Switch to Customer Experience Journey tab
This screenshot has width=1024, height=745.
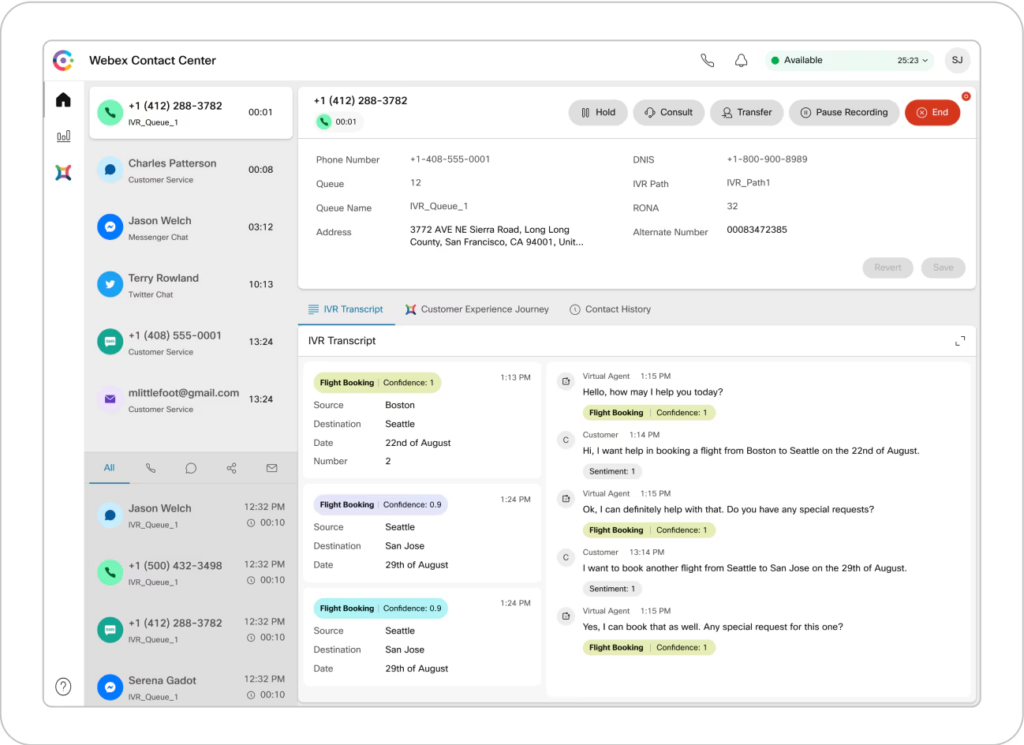point(477,310)
